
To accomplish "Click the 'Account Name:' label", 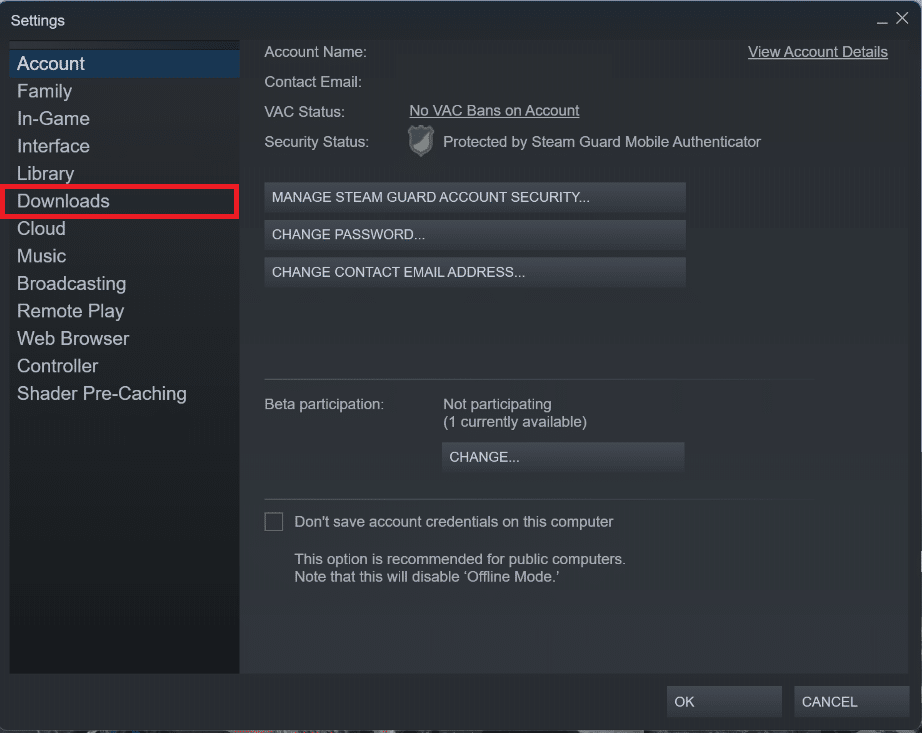I will [315, 52].
